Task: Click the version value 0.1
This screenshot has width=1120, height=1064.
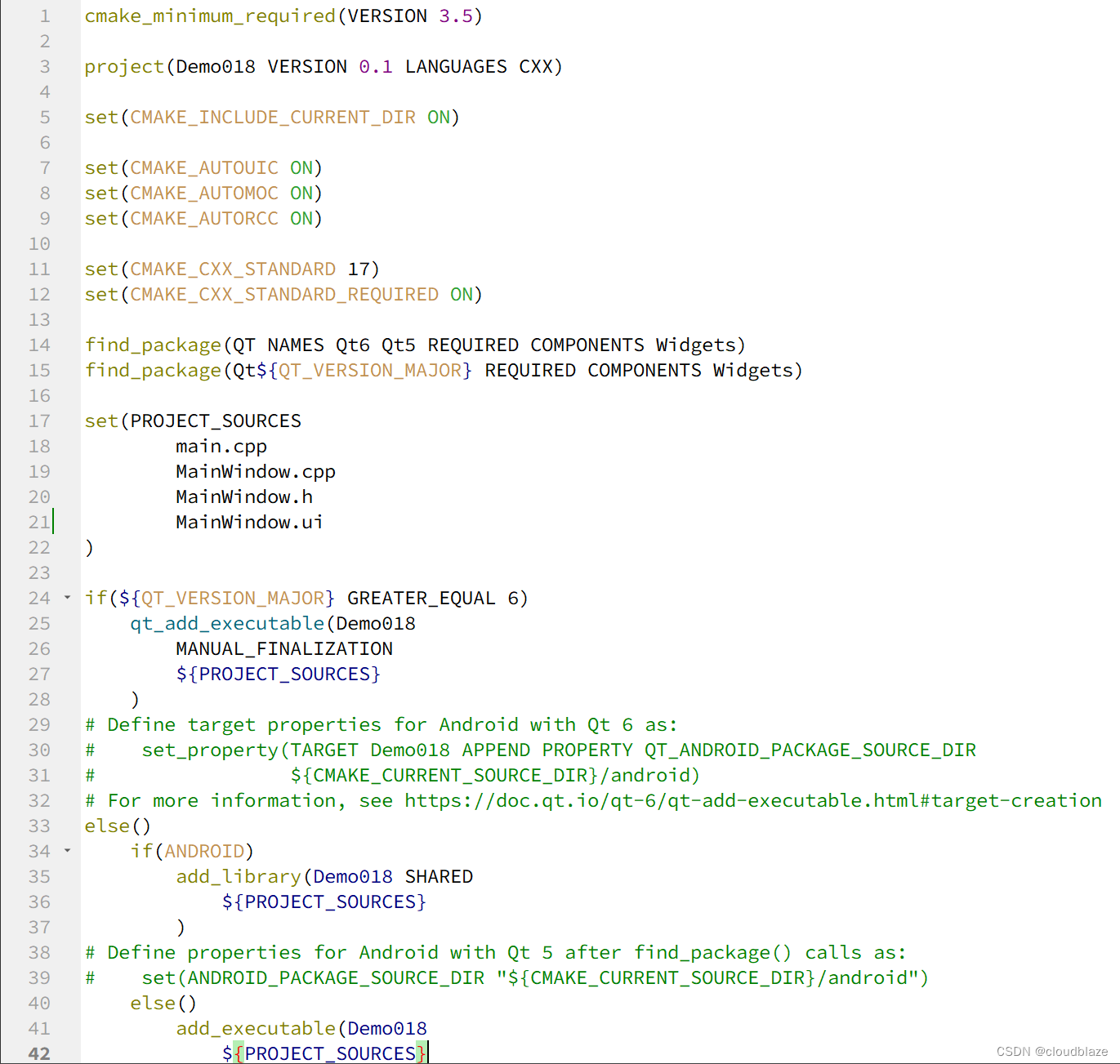Action: point(376,67)
